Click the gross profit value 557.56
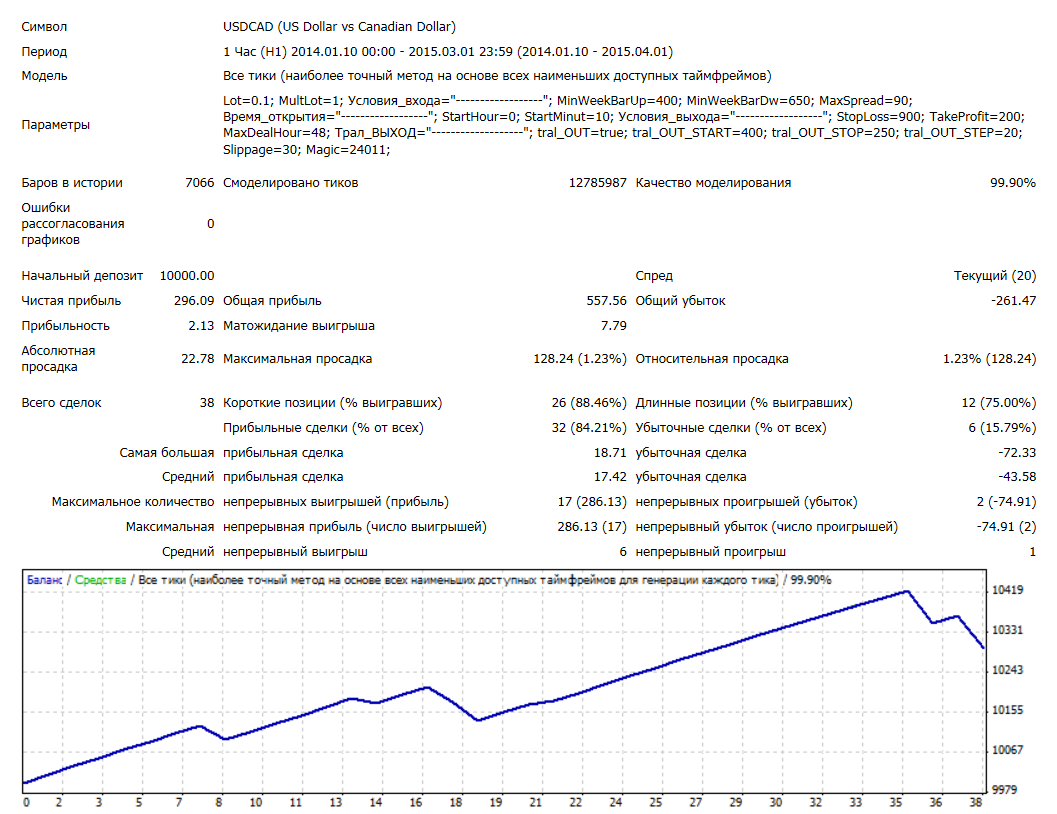Image resolution: width=1057 pixels, height=814 pixels. point(606,301)
